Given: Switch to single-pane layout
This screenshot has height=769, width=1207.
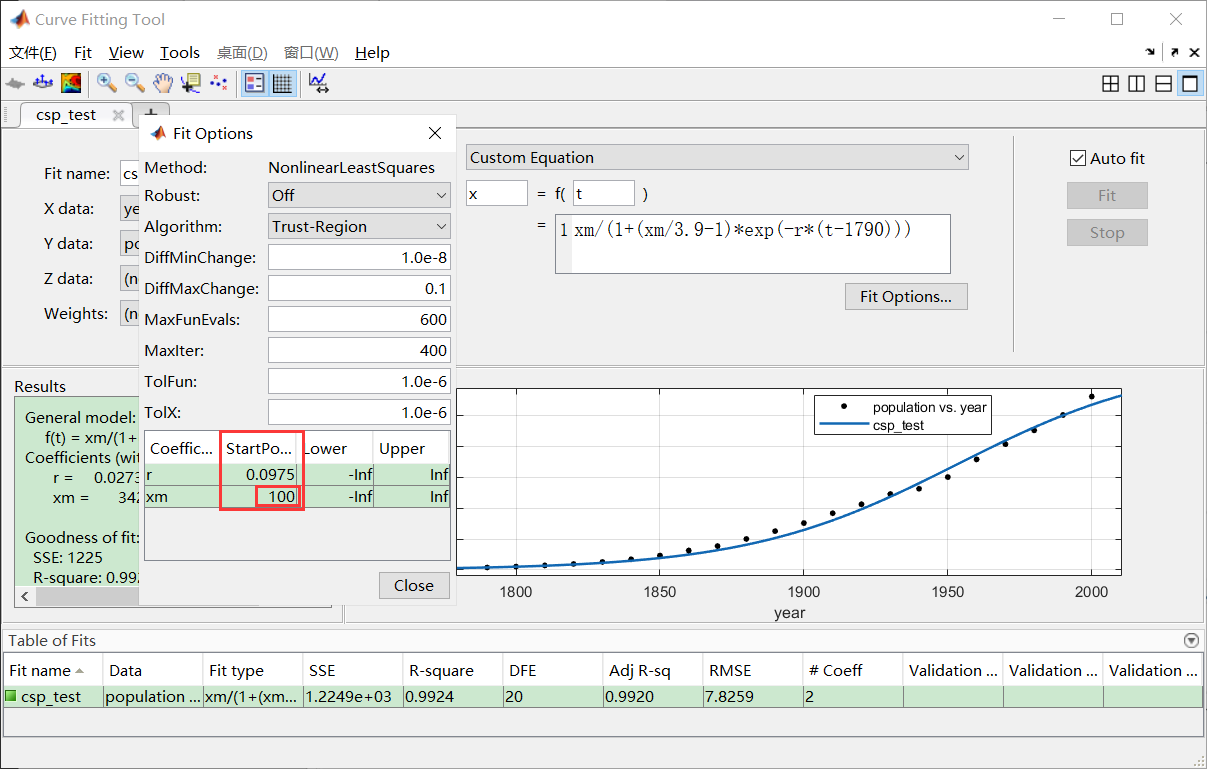Looking at the screenshot, I should coord(1189,84).
